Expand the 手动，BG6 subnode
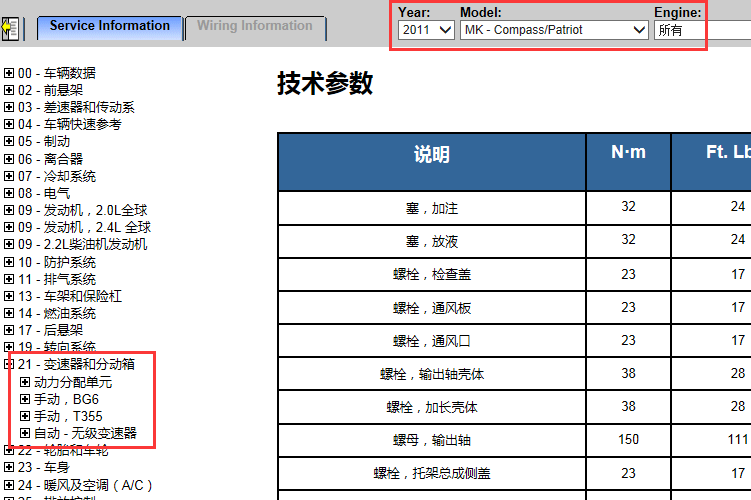 point(25,399)
